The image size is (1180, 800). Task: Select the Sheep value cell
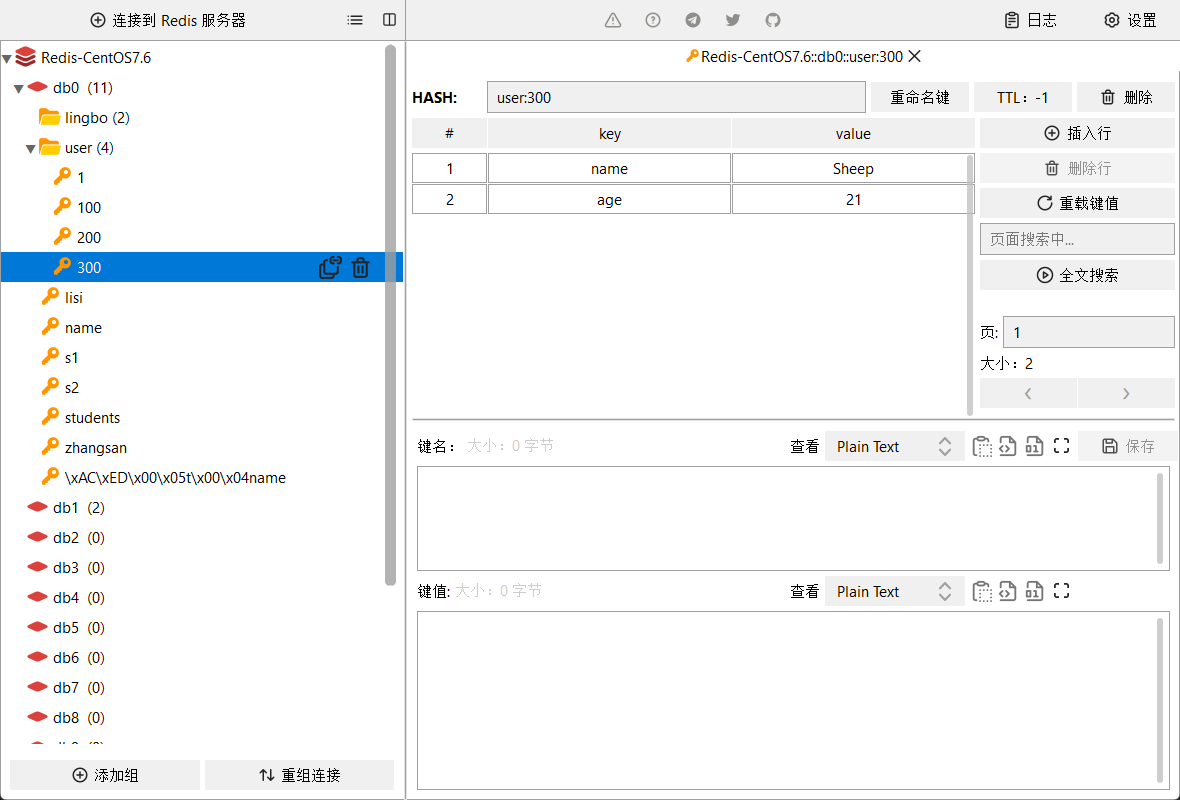pyautogui.click(x=853, y=169)
